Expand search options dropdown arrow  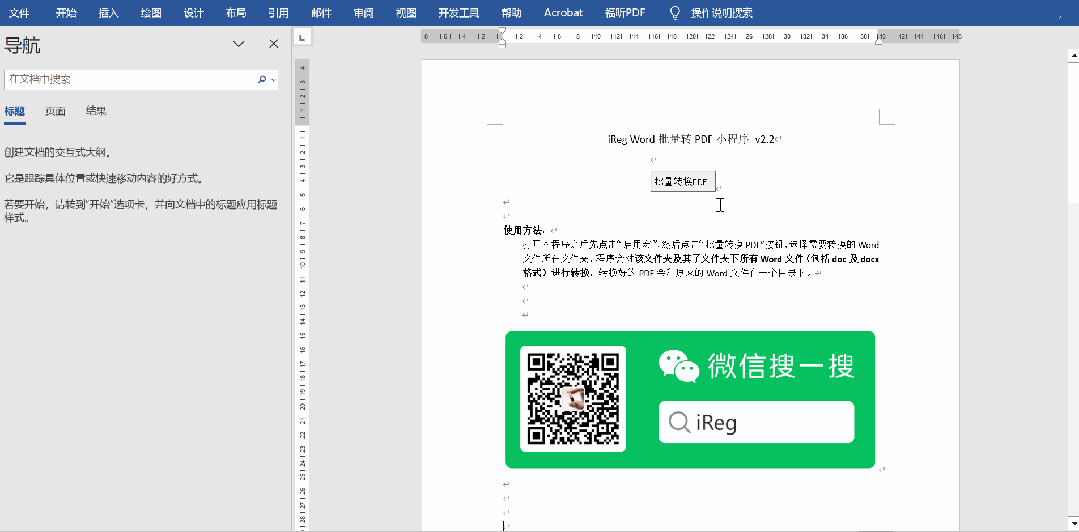click(x=274, y=80)
